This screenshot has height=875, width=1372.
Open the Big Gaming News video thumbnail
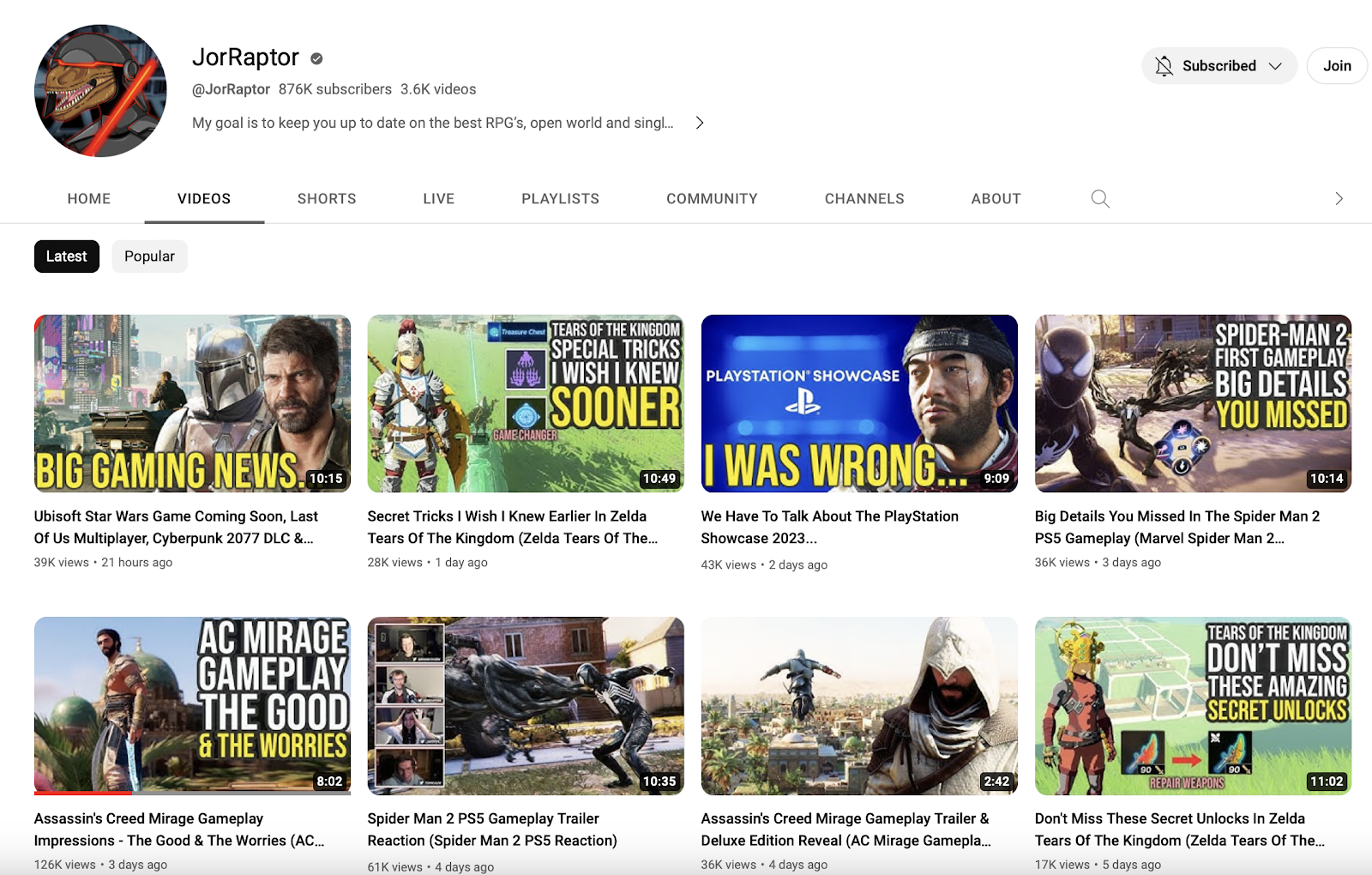[192, 403]
